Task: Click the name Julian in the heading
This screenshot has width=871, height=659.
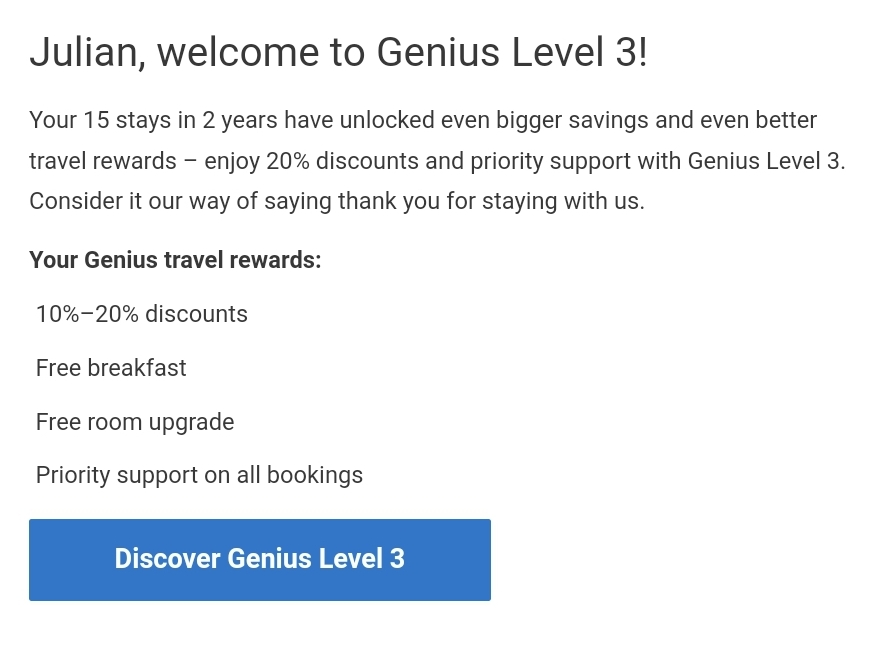Action: click(x=76, y=53)
